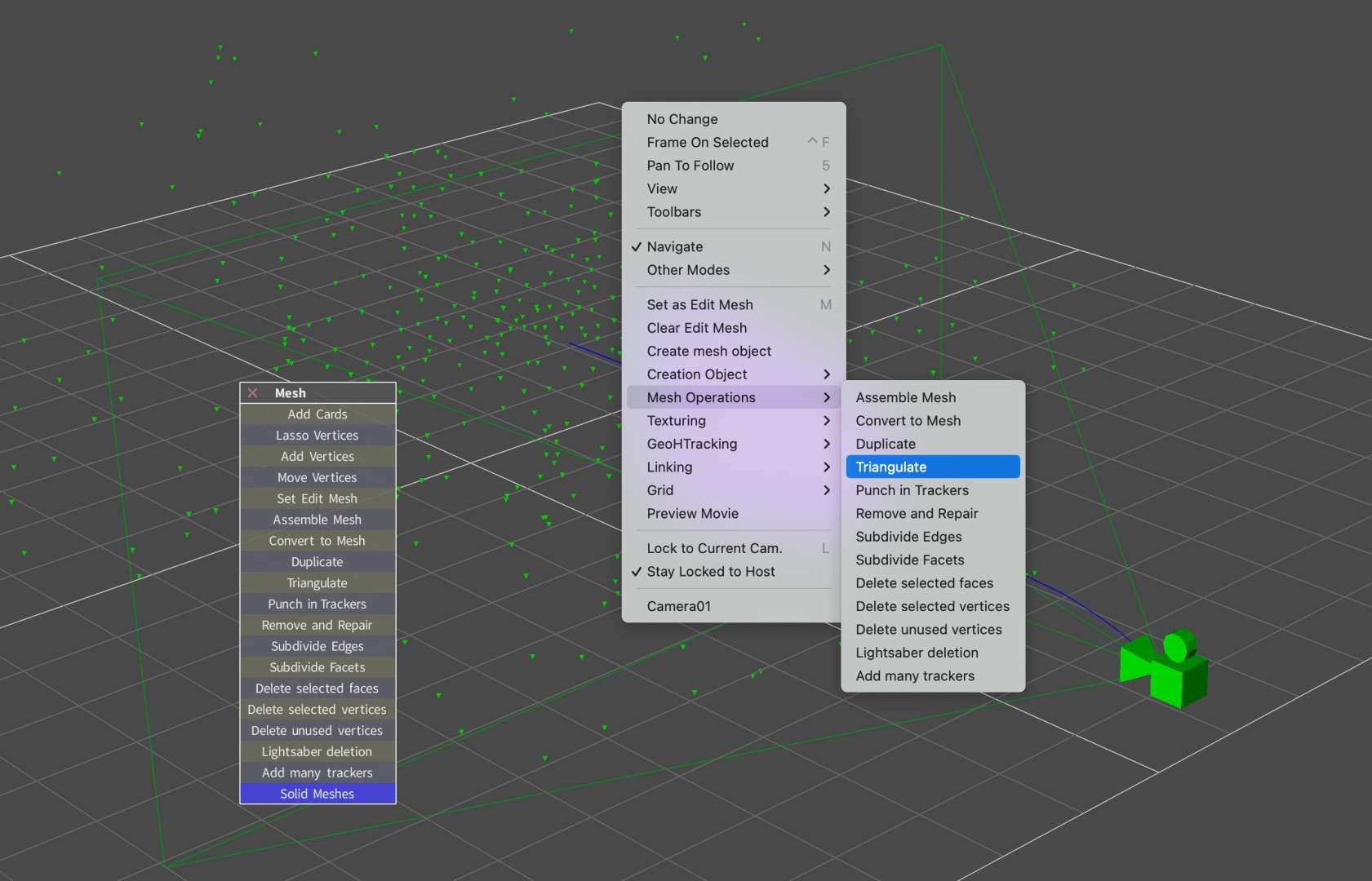
Task: Close the Mesh panel with the X icon
Action: tap(252, 392)
